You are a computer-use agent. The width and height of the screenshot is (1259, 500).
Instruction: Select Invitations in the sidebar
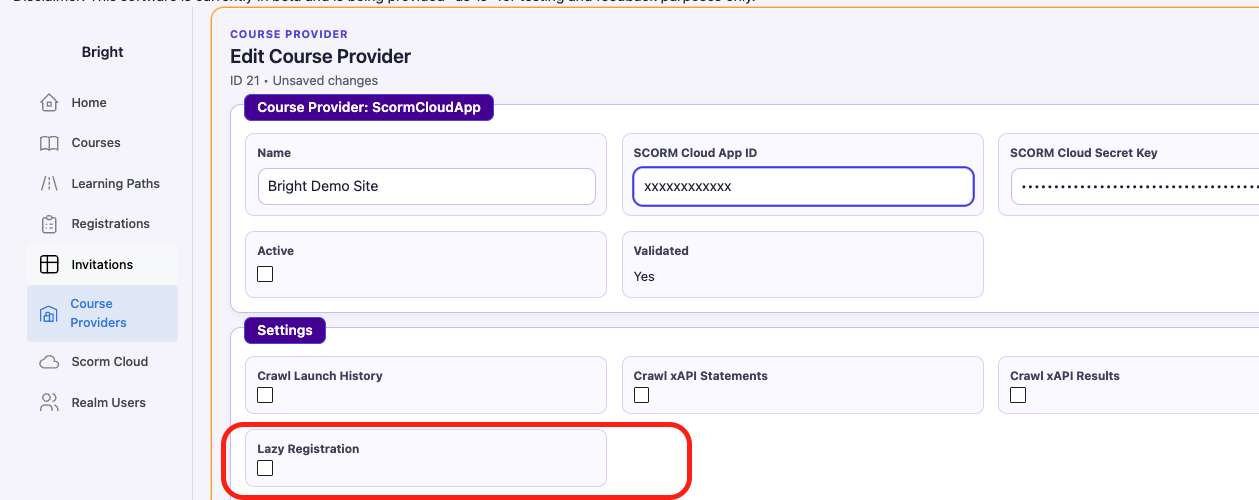[103, 265]
